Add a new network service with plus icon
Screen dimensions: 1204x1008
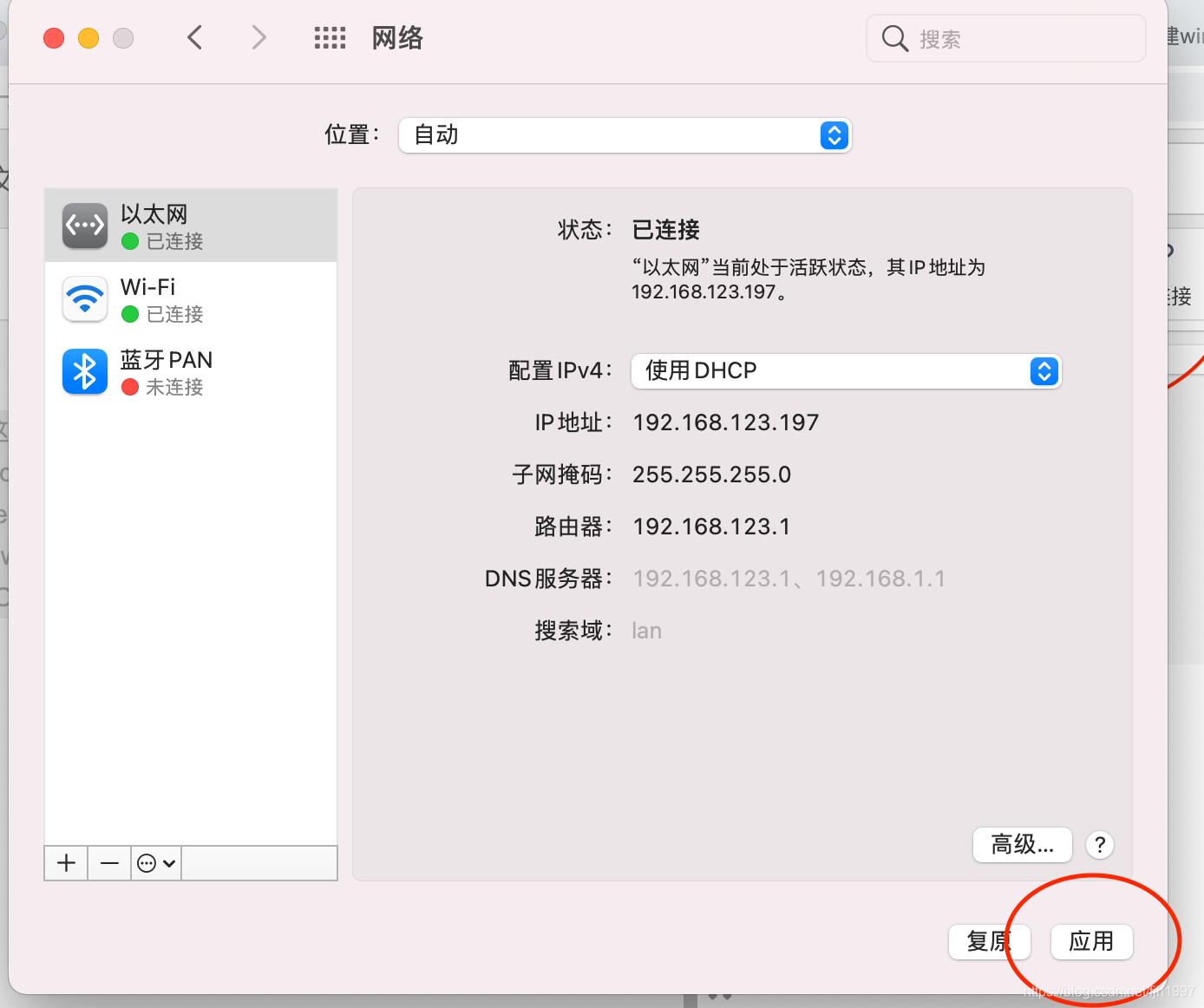pyautogui.click(x=66, y=862)
